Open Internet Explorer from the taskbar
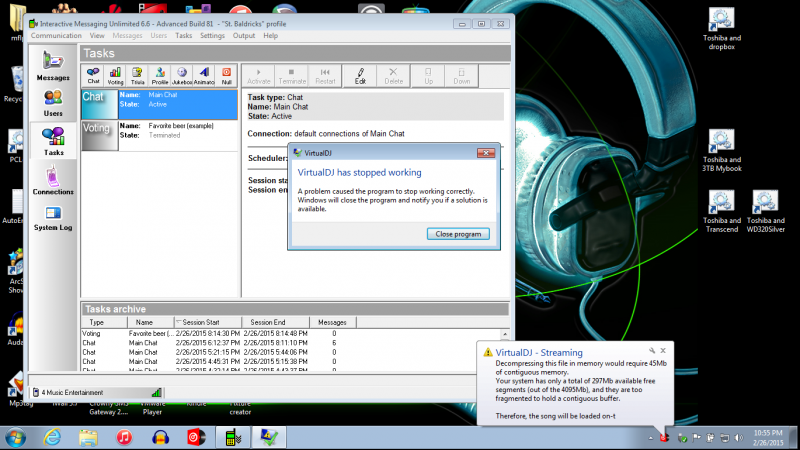This screenshot has height=450, width=800. 52,437
